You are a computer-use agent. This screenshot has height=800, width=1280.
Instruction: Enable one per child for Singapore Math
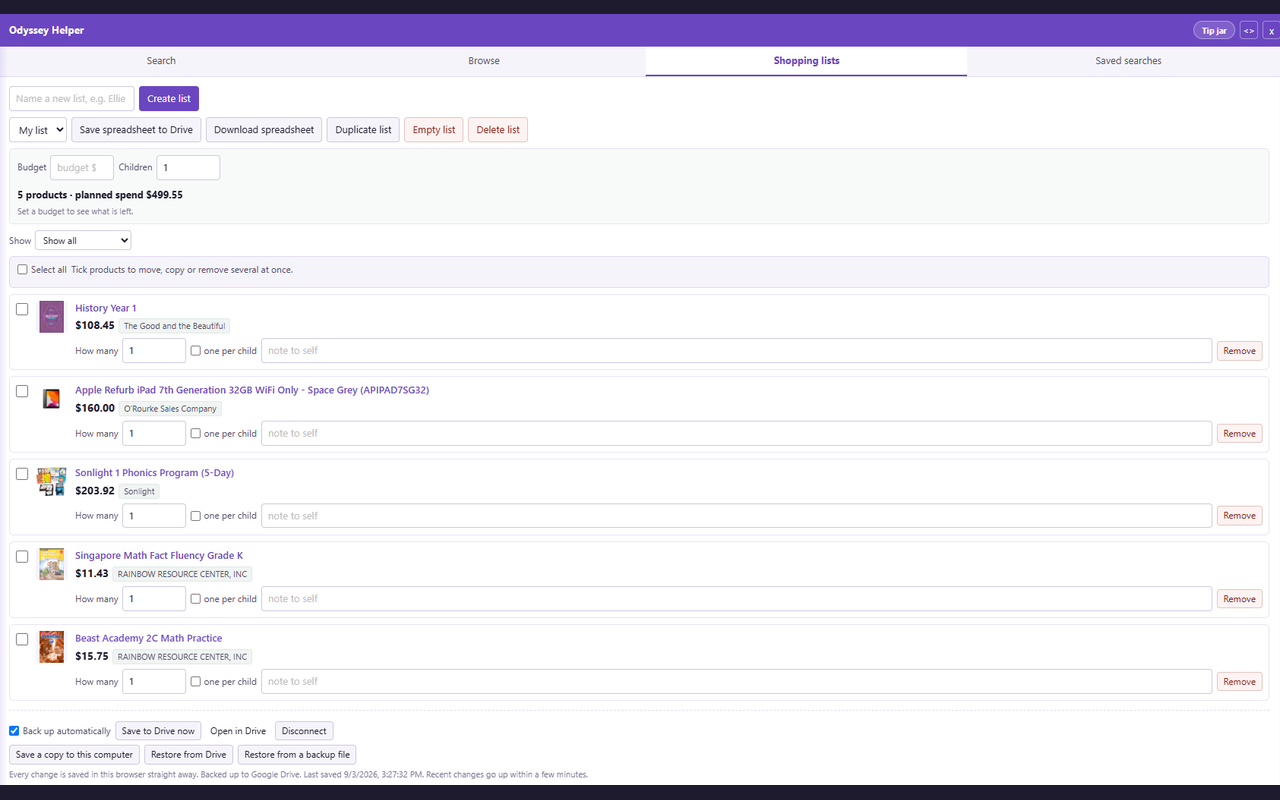click(x=196, y=599)
